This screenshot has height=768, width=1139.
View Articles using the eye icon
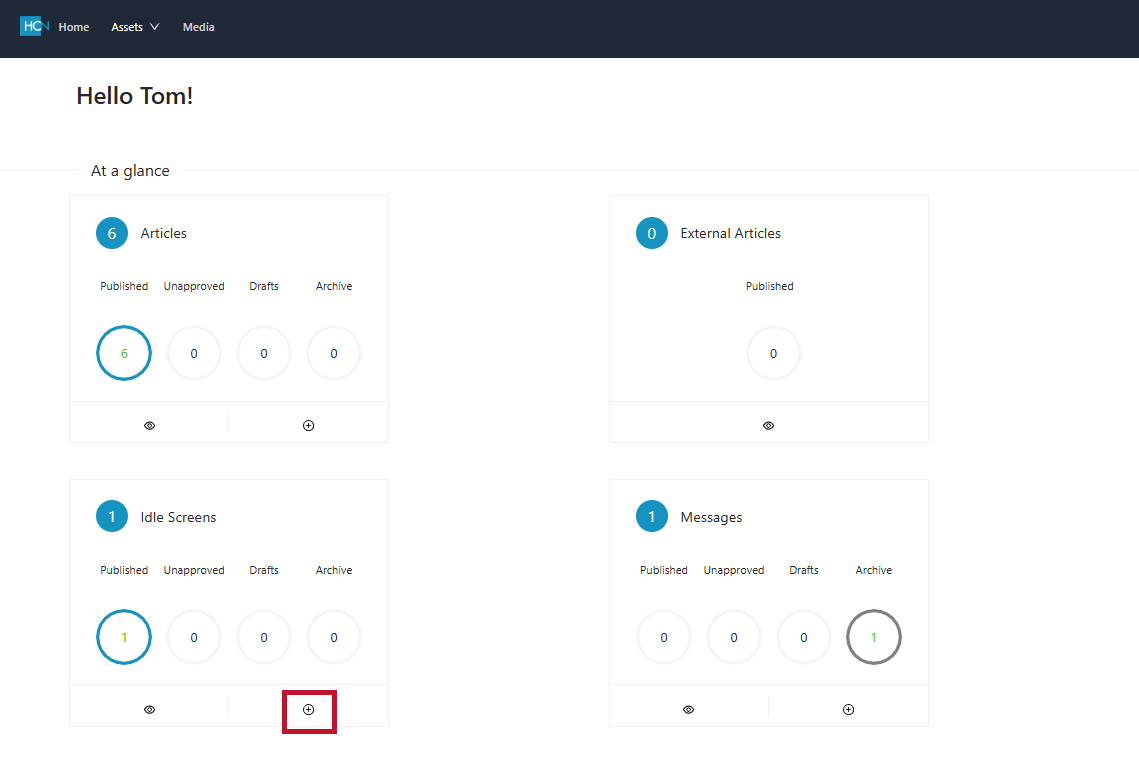pos(149,425)
